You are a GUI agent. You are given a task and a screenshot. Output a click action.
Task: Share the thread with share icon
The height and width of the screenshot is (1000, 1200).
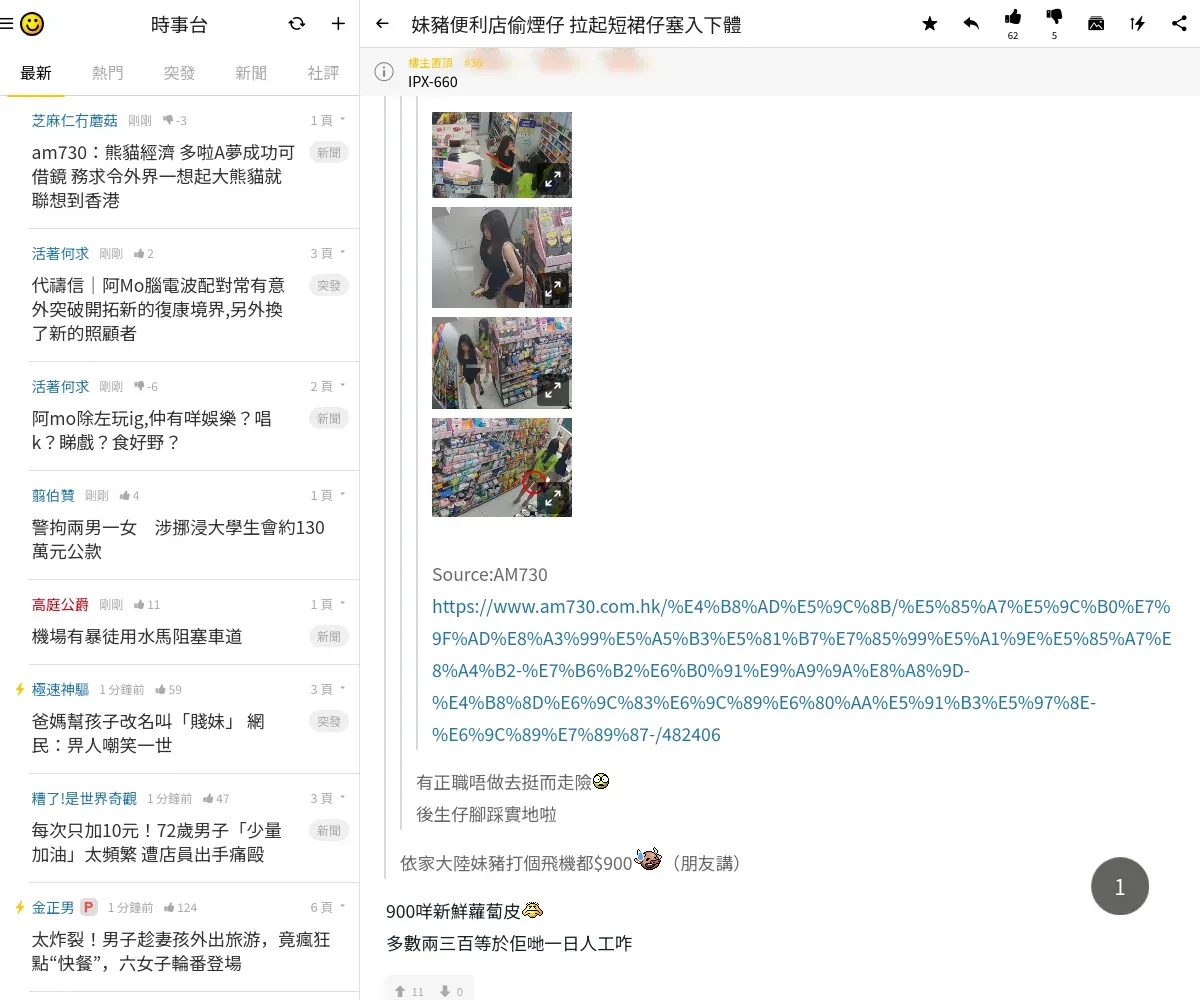[x=1179, y=24]
